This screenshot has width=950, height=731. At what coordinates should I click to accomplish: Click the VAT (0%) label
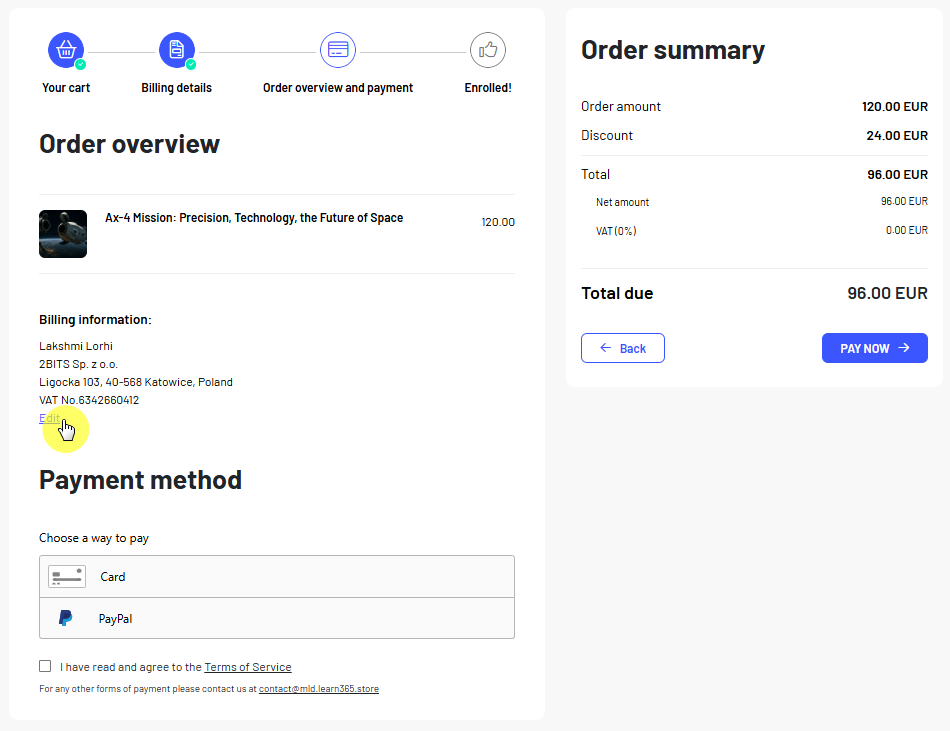[616, 231]
